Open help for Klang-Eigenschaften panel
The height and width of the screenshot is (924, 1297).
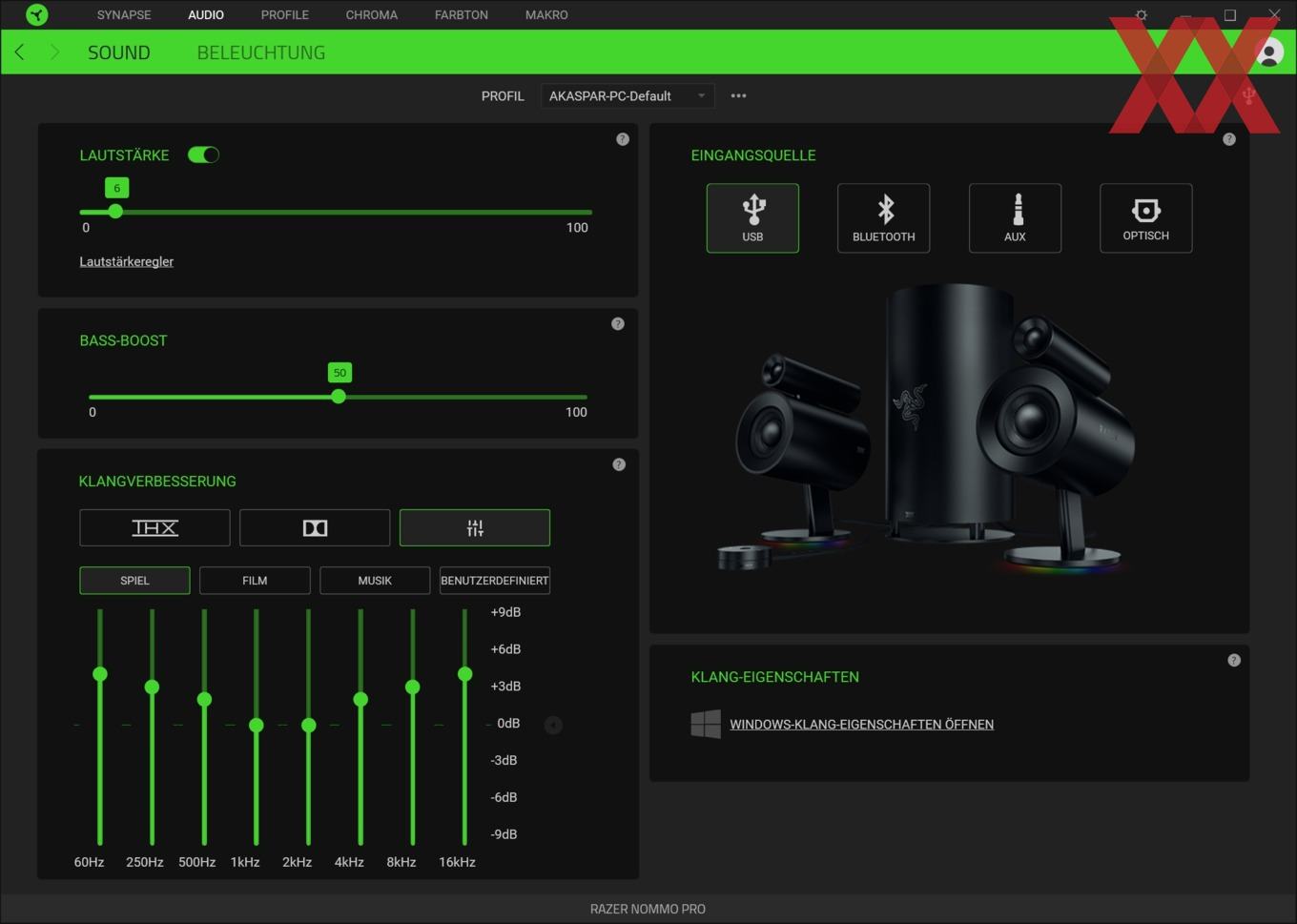tap(1234, 660)
